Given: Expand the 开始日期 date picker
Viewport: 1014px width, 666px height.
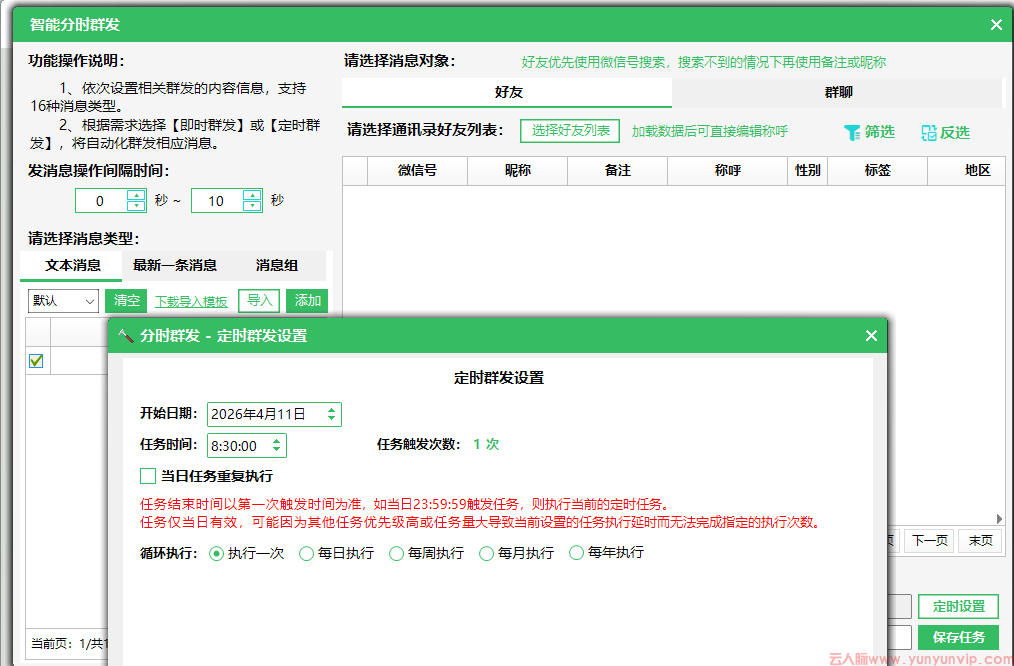Looking at the screenshot, I should point(332,414).
